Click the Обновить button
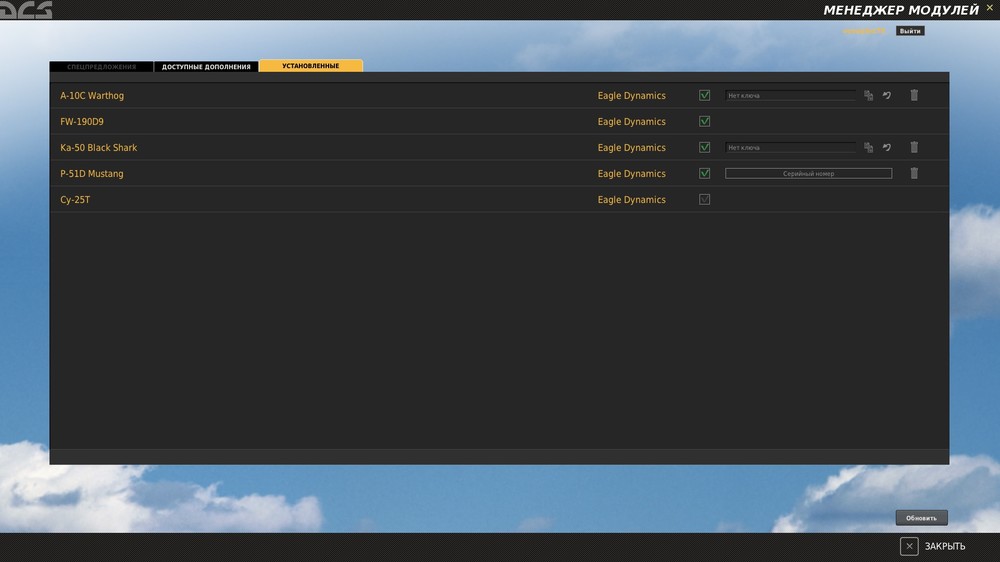1000x562 pixels. 921,518
